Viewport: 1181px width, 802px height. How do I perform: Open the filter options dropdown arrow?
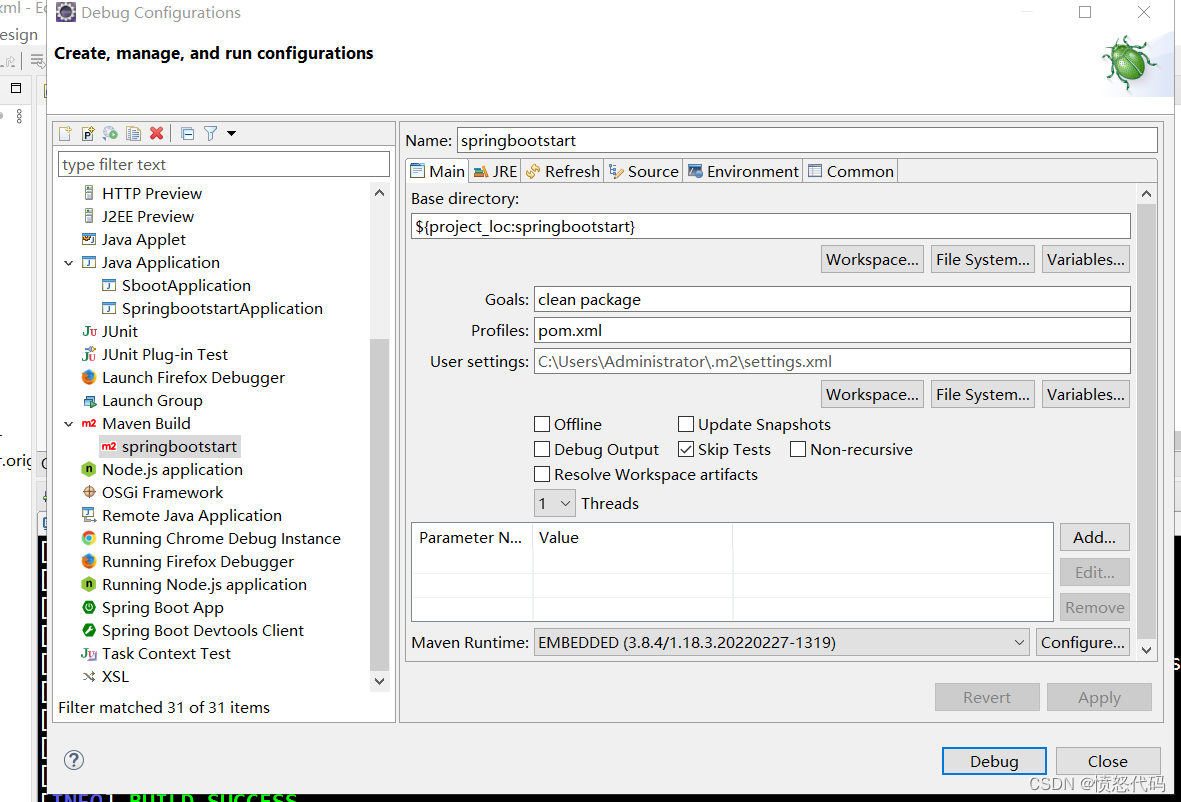pos(231,133)
